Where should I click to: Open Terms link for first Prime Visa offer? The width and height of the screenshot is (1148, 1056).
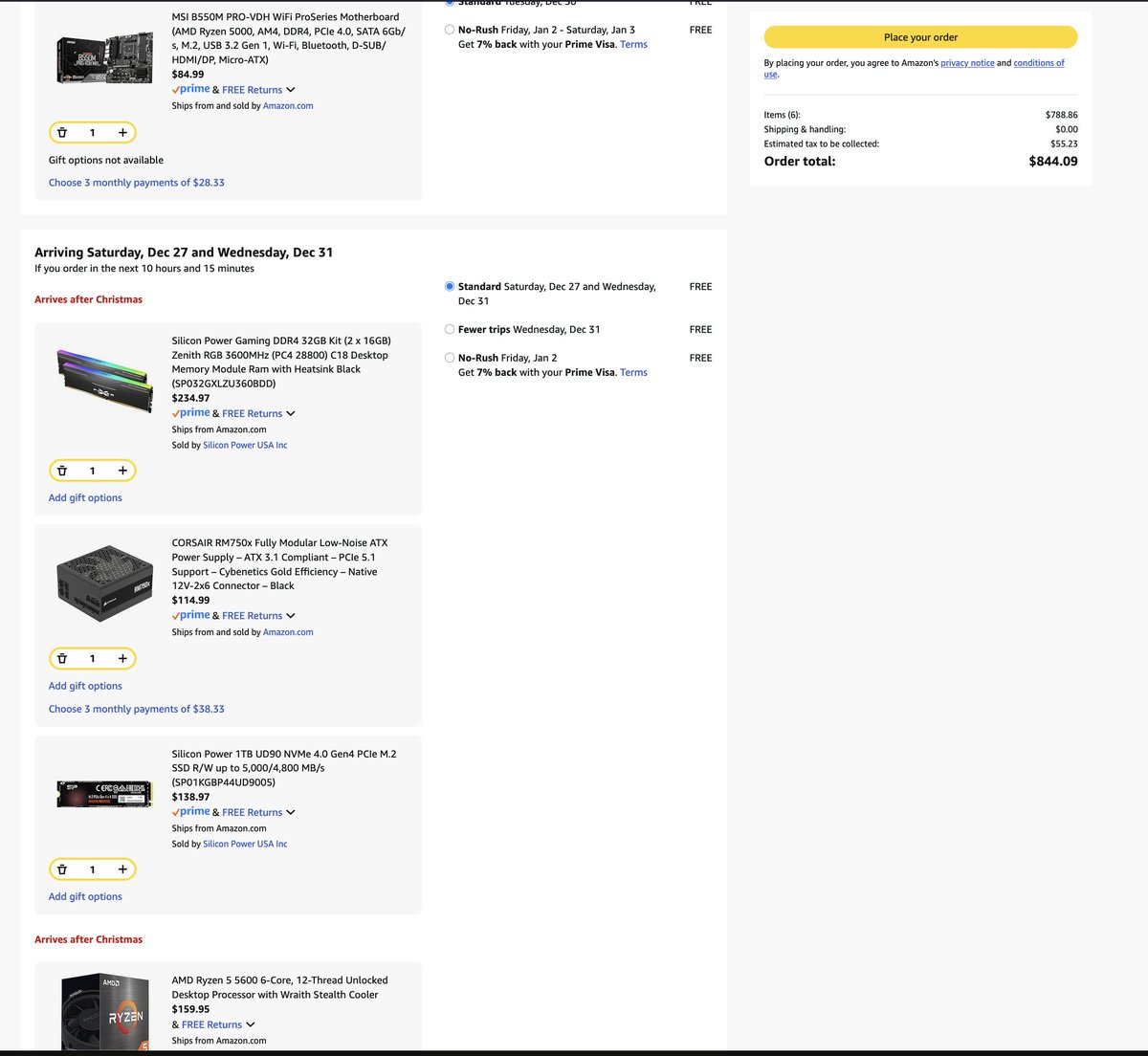(x=633, y=44)
